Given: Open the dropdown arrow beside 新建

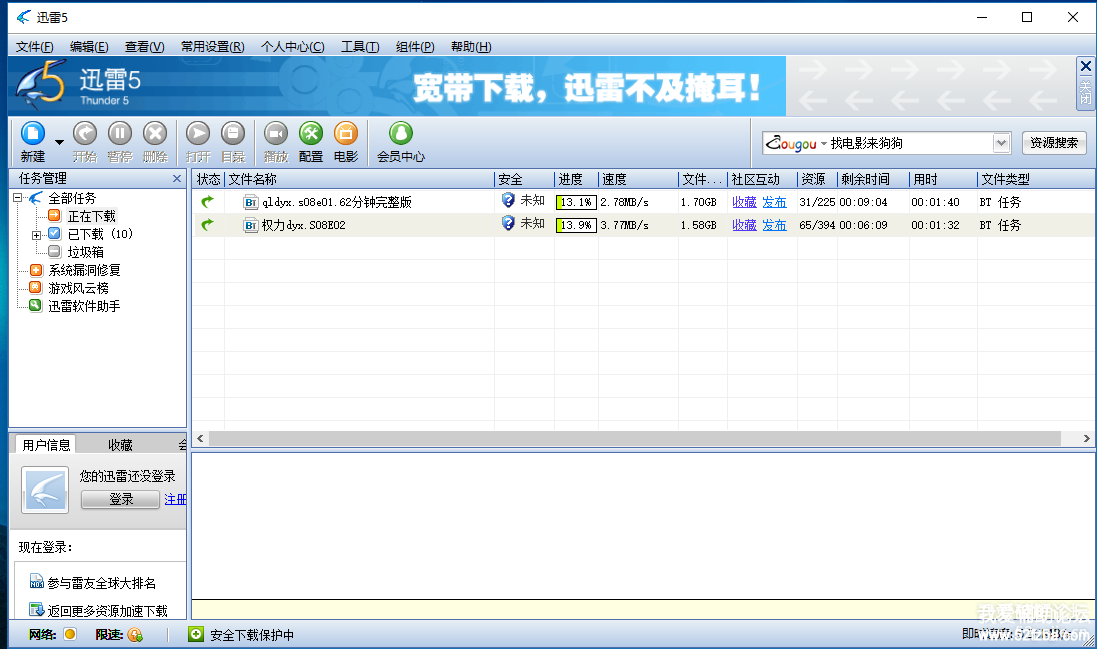Looking at the screenshot, I should tap(59, 142).
